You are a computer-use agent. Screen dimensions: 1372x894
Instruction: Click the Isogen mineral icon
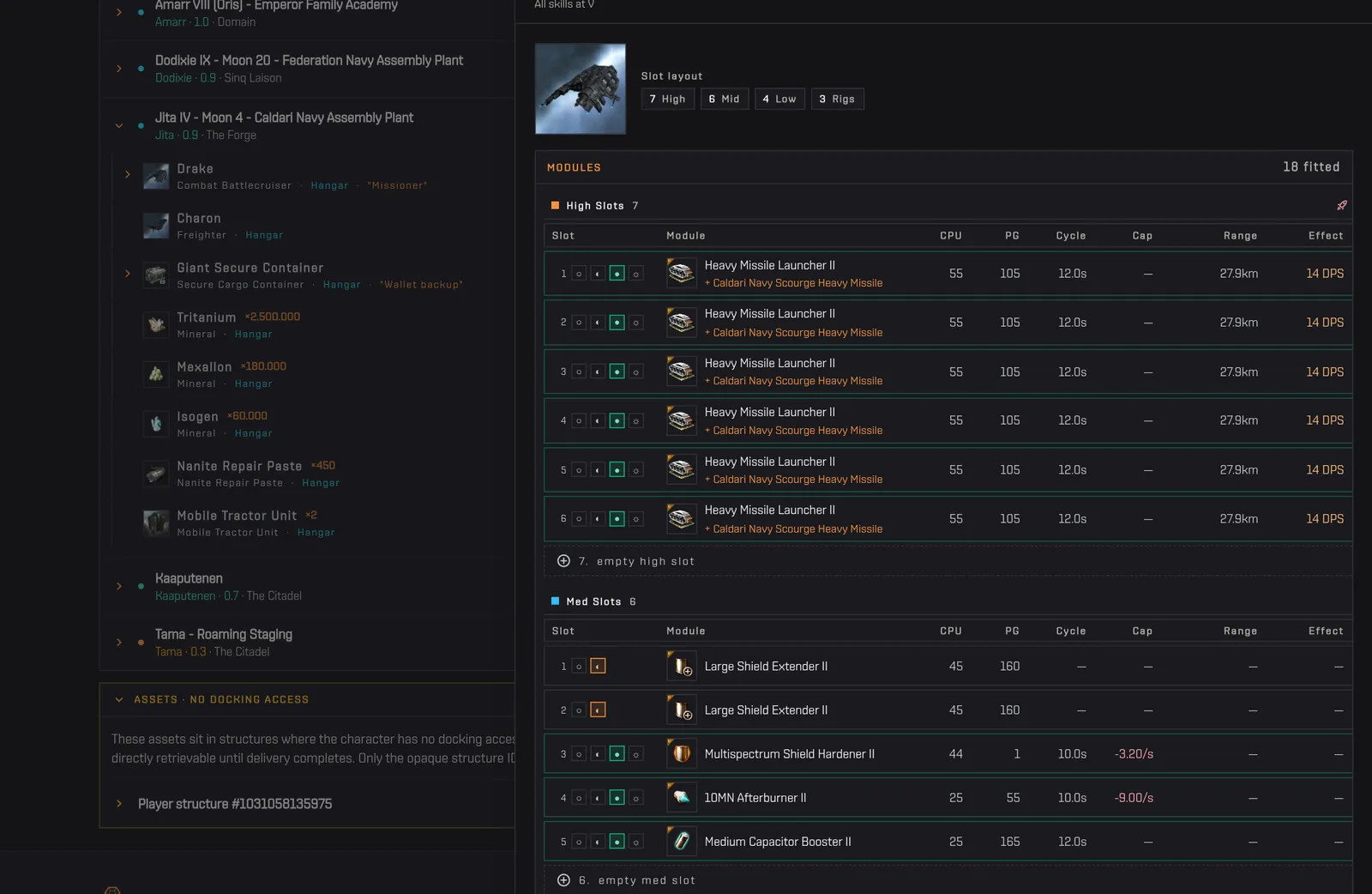[x=156, y=424]
